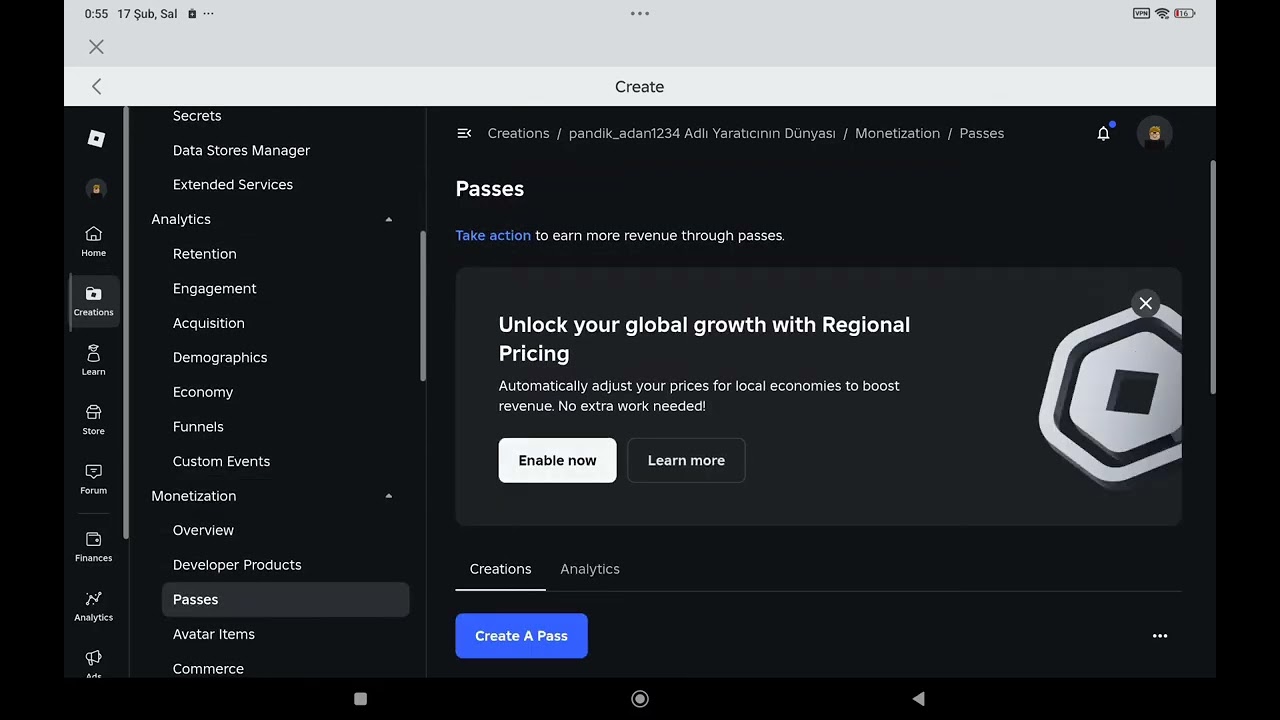Select Developer Products menu item

point(237,565)
